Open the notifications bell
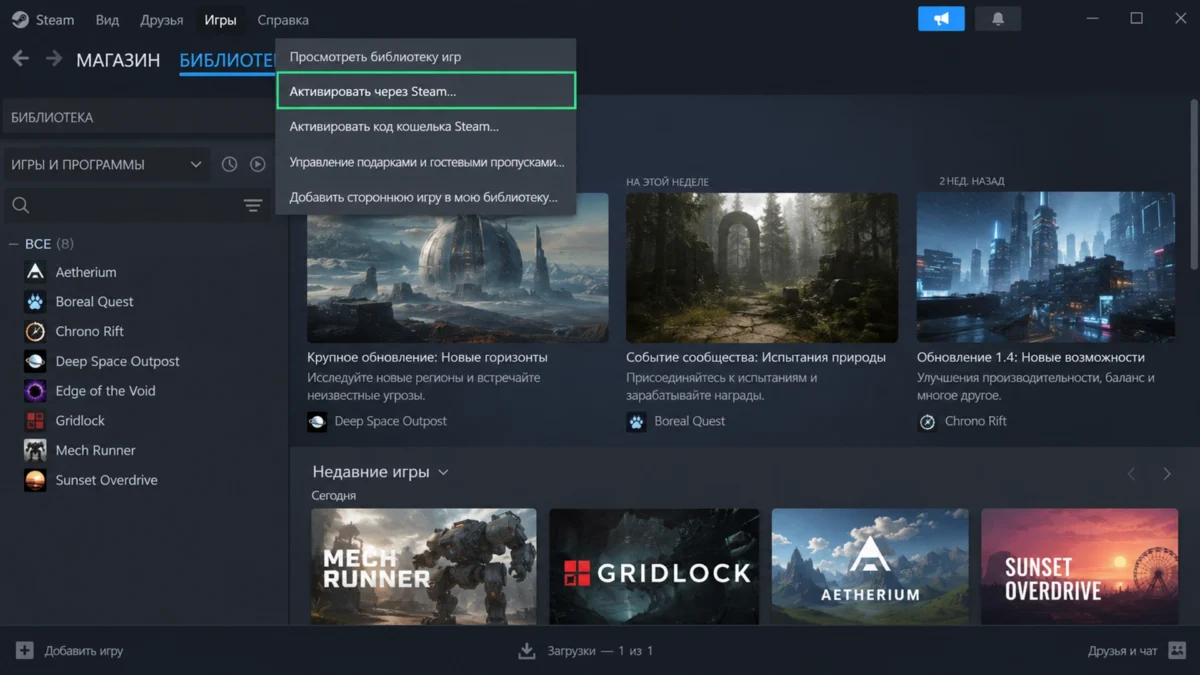 click(x=997, y=19)
